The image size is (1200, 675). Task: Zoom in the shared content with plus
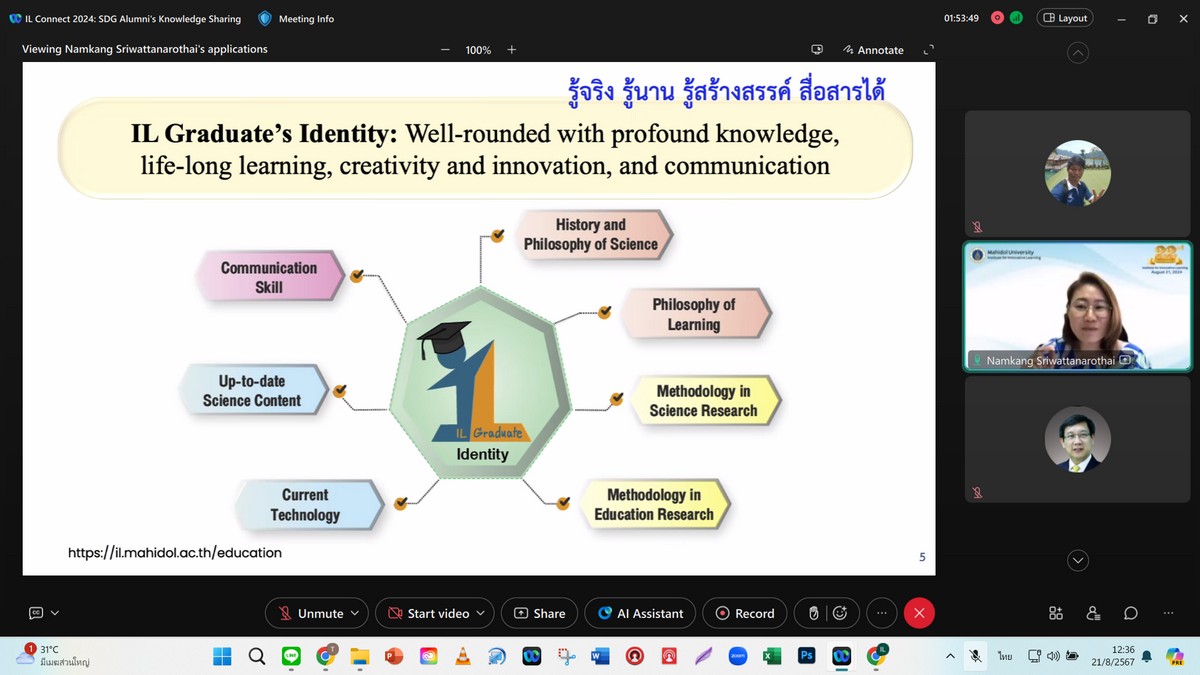(x=512, y=50)
